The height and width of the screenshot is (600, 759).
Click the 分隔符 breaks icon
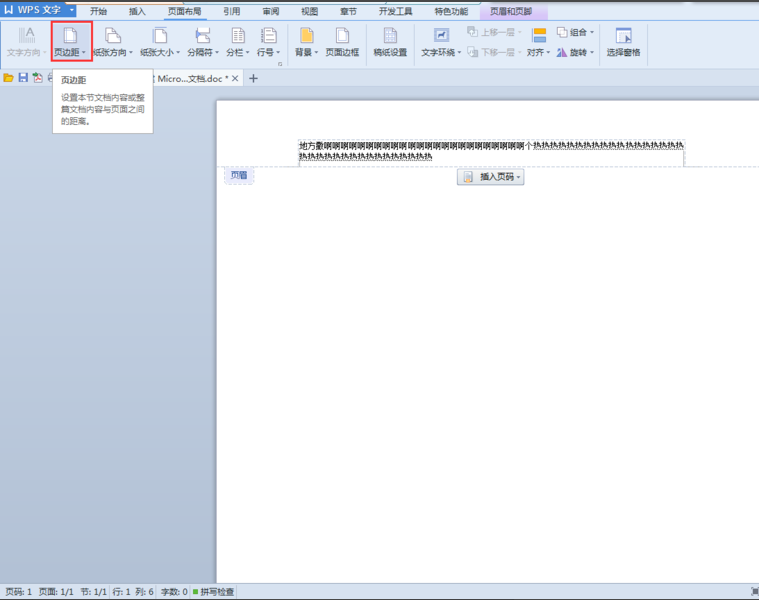[203, 35]
